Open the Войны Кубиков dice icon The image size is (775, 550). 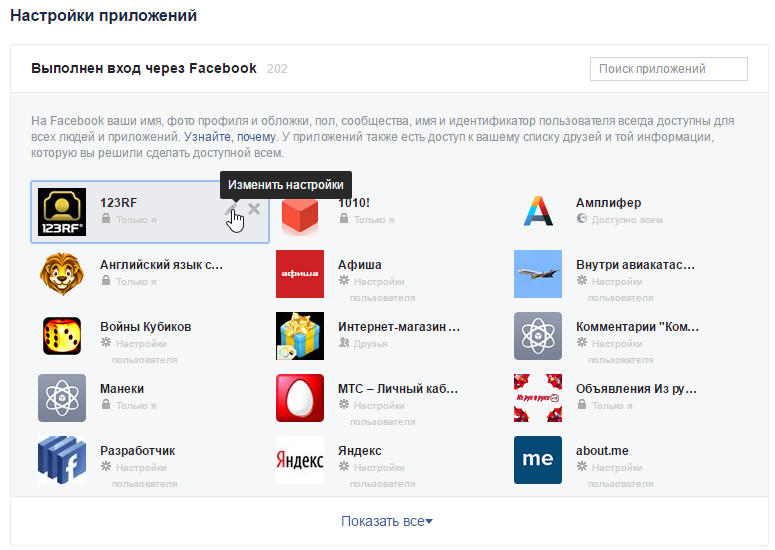(62, 336)
